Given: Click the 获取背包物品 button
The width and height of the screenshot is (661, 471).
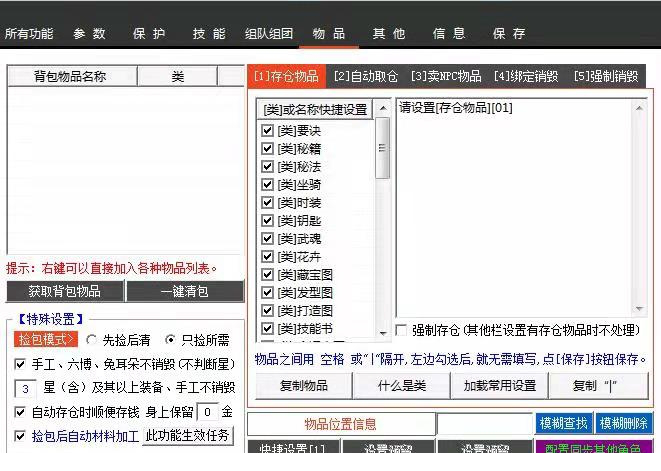Looking at the screenshot, I should [x=65, y=291].
